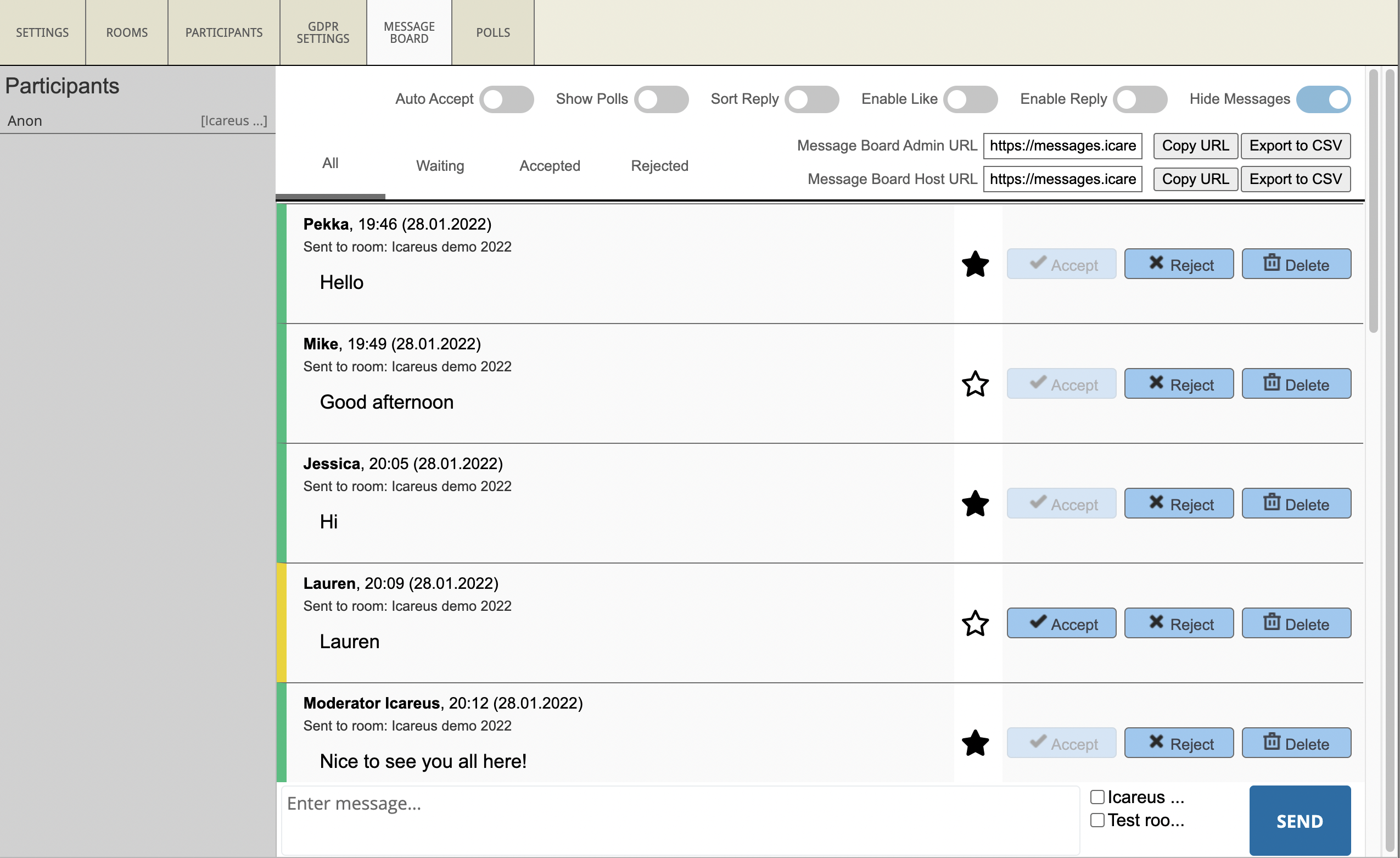Screen dimensions: 1400x858
Task: Toggle star on Moderator Icareus message
Action: [x=975, y=743]
